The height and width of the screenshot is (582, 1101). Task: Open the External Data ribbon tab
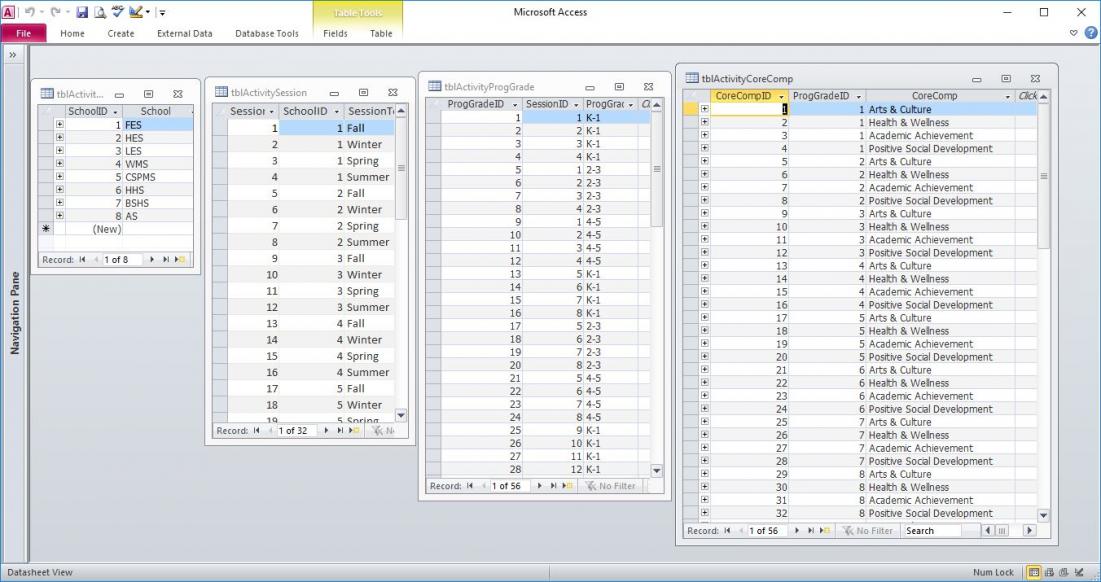(184, 33)
